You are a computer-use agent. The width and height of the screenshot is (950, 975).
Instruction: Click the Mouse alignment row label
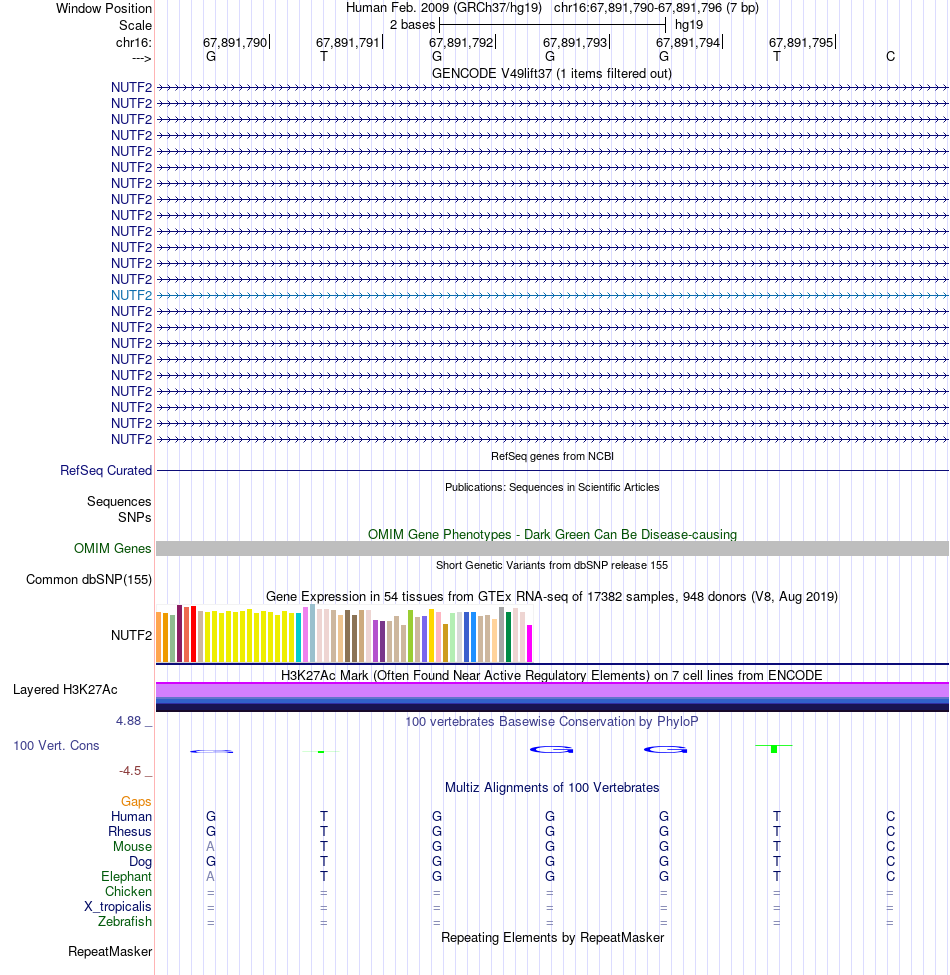[132, 847]
